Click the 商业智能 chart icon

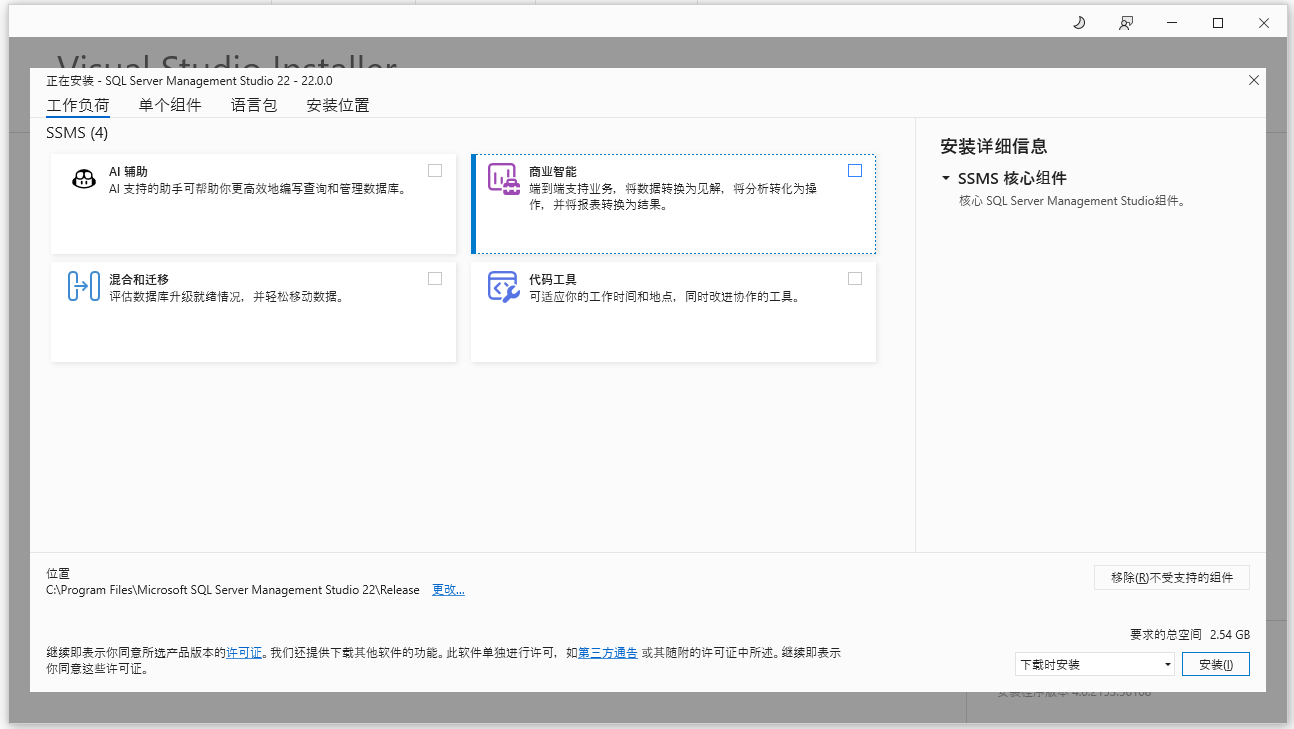click(503, 177)
